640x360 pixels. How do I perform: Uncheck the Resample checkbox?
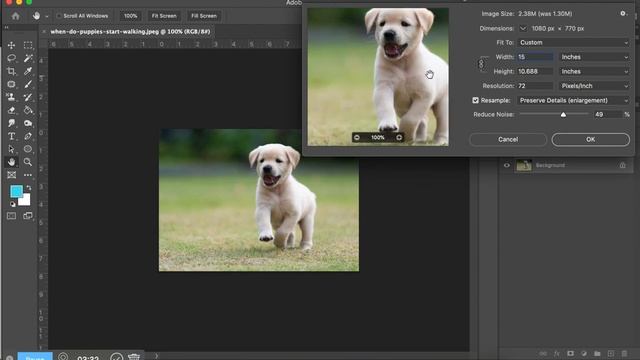[476, 100]
